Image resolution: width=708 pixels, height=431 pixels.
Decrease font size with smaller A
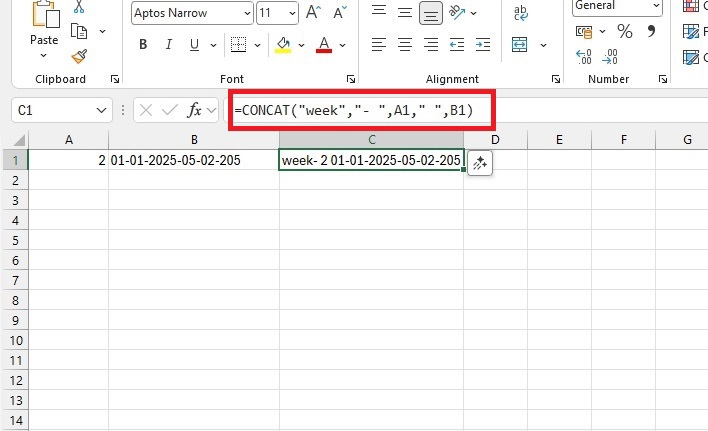point(340,13)
